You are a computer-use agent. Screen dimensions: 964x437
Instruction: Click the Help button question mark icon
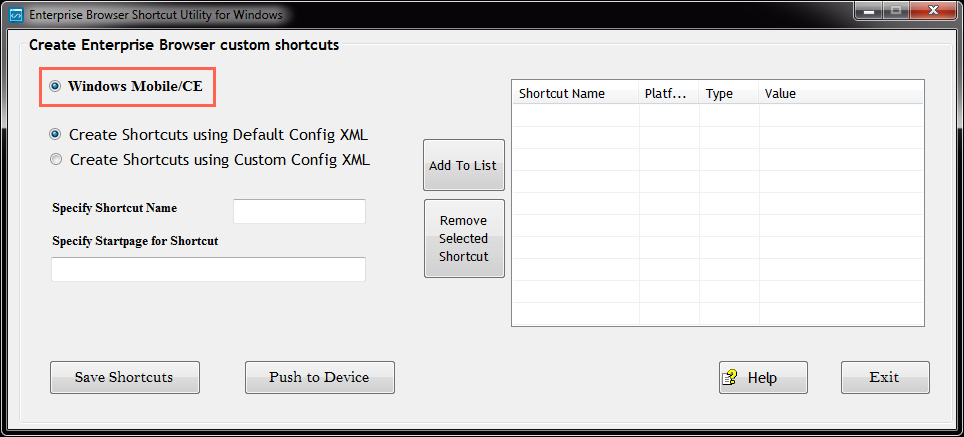[x=731, y=378]
